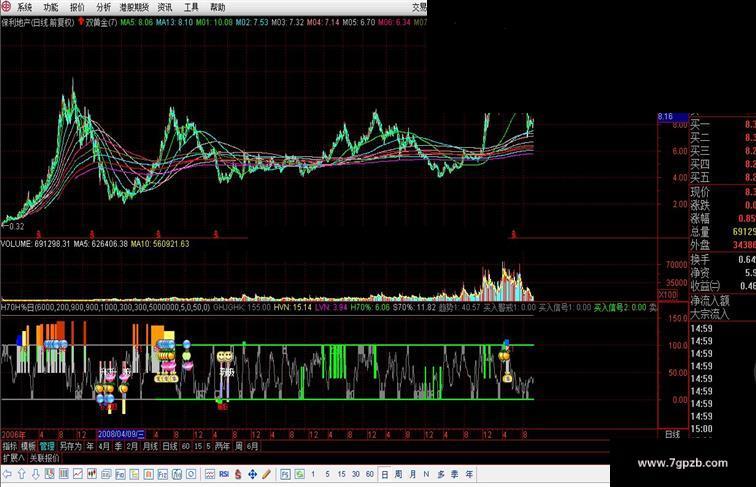
Task: Select the 日线 period tab
Action: point(170,446)
